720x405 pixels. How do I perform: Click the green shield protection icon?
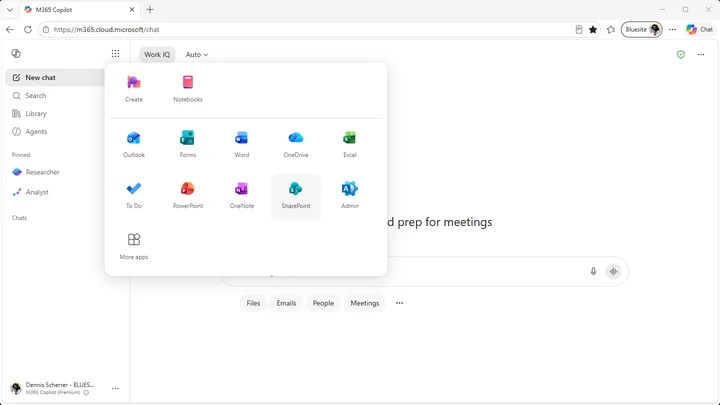pos(681,55)
